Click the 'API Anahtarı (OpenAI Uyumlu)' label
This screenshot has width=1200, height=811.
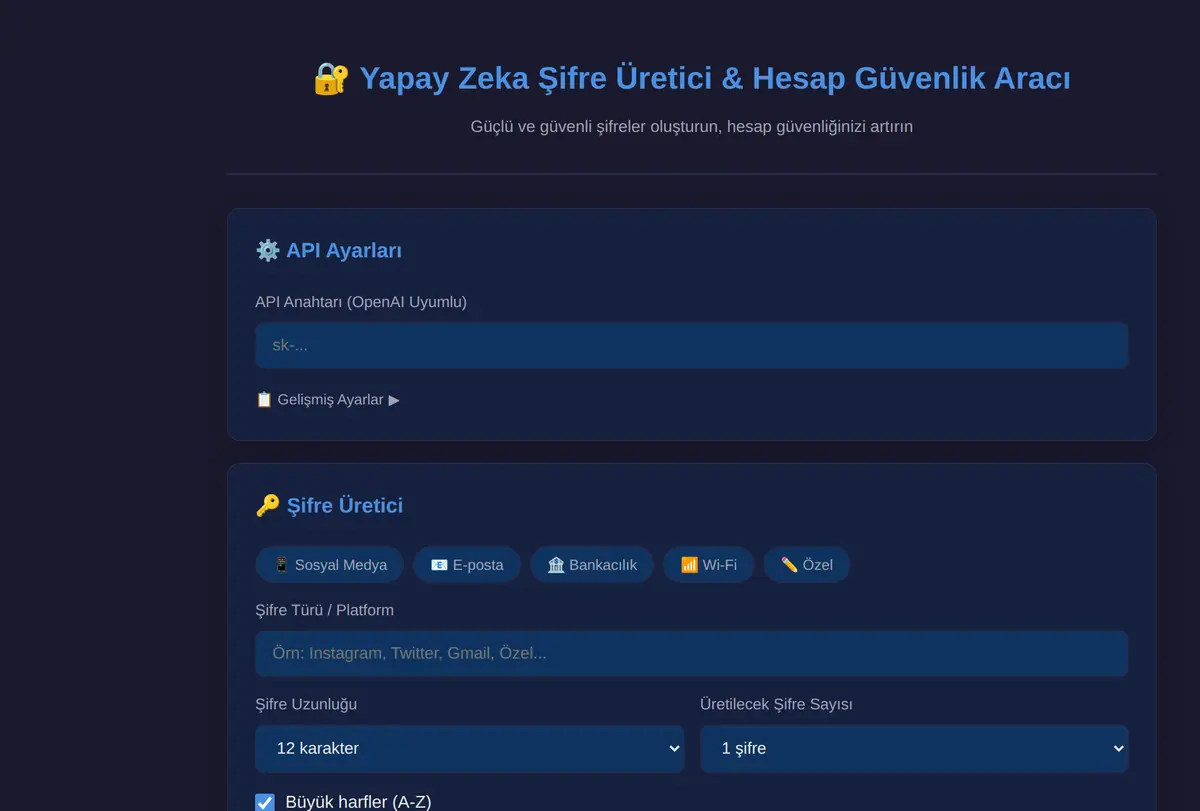coord(361,301)
